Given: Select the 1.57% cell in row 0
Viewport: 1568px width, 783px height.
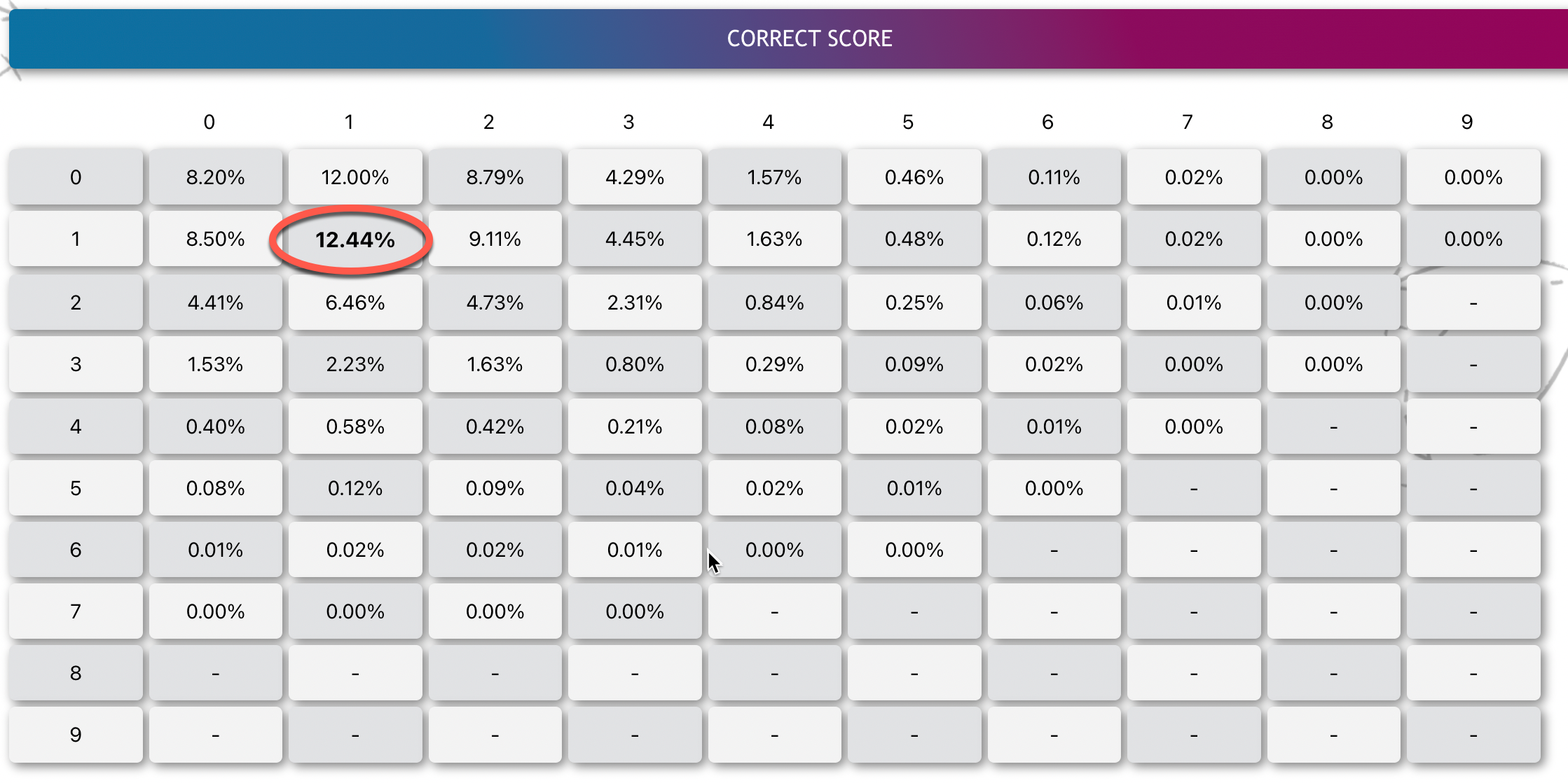Looking at the screenshot, I should tap(774, 177).
